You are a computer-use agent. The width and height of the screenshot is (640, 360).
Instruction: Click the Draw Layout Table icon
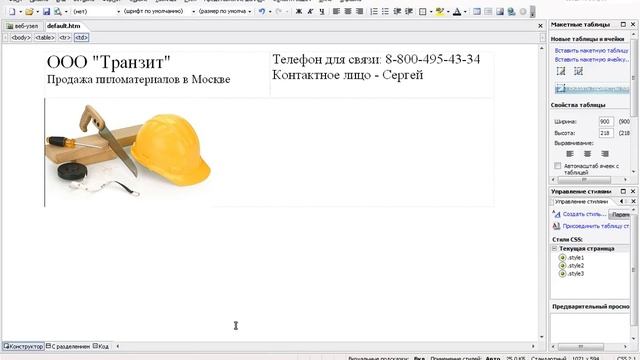click(x=561, y=71)
